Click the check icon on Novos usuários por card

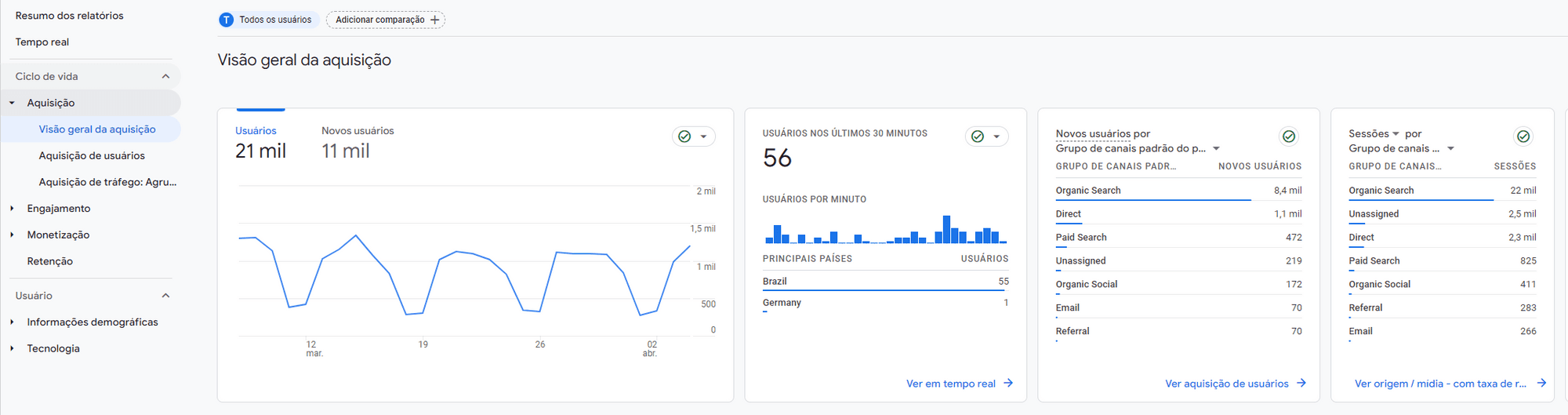(x=1288, y=137)
